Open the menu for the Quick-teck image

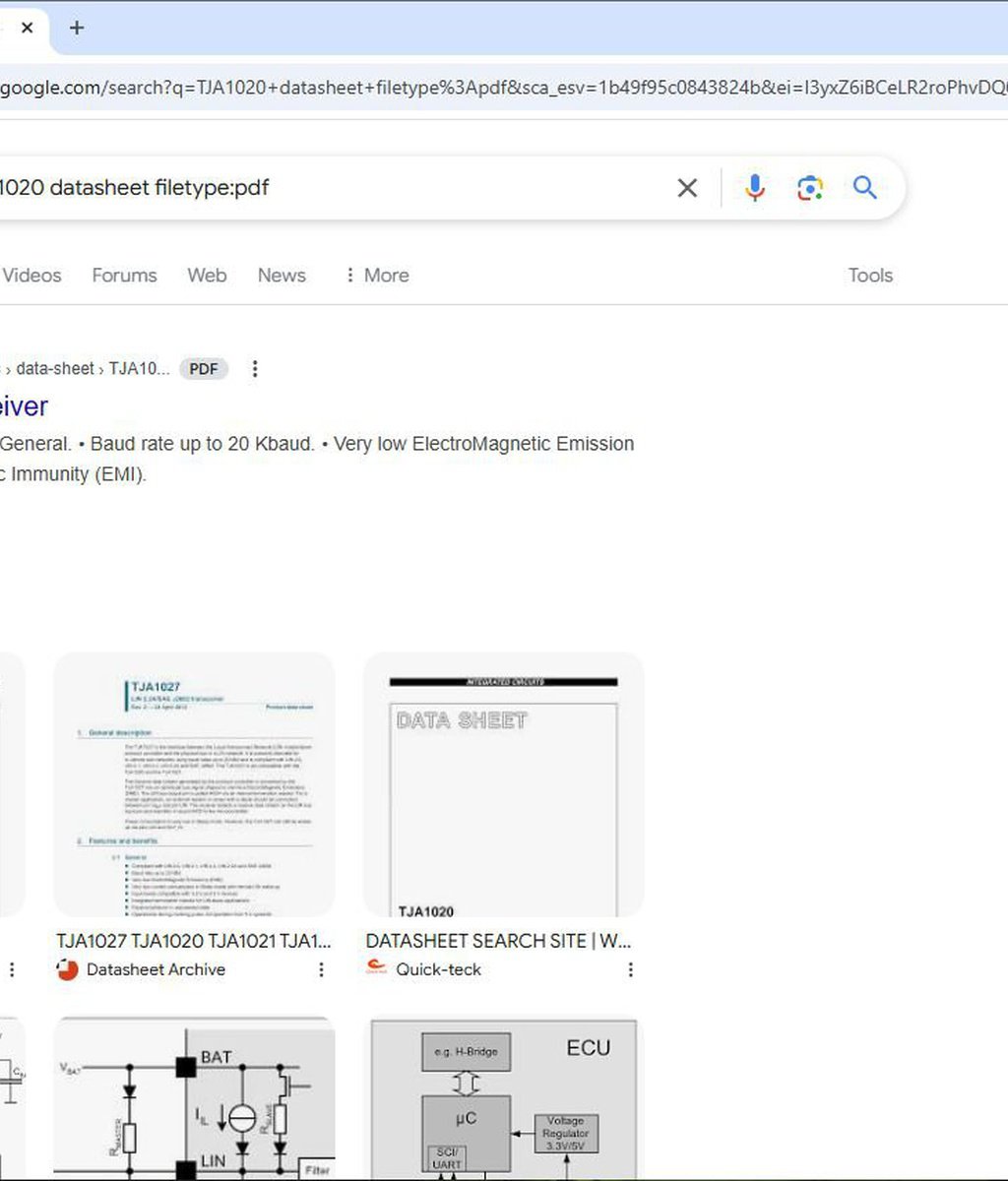[630, 969]
